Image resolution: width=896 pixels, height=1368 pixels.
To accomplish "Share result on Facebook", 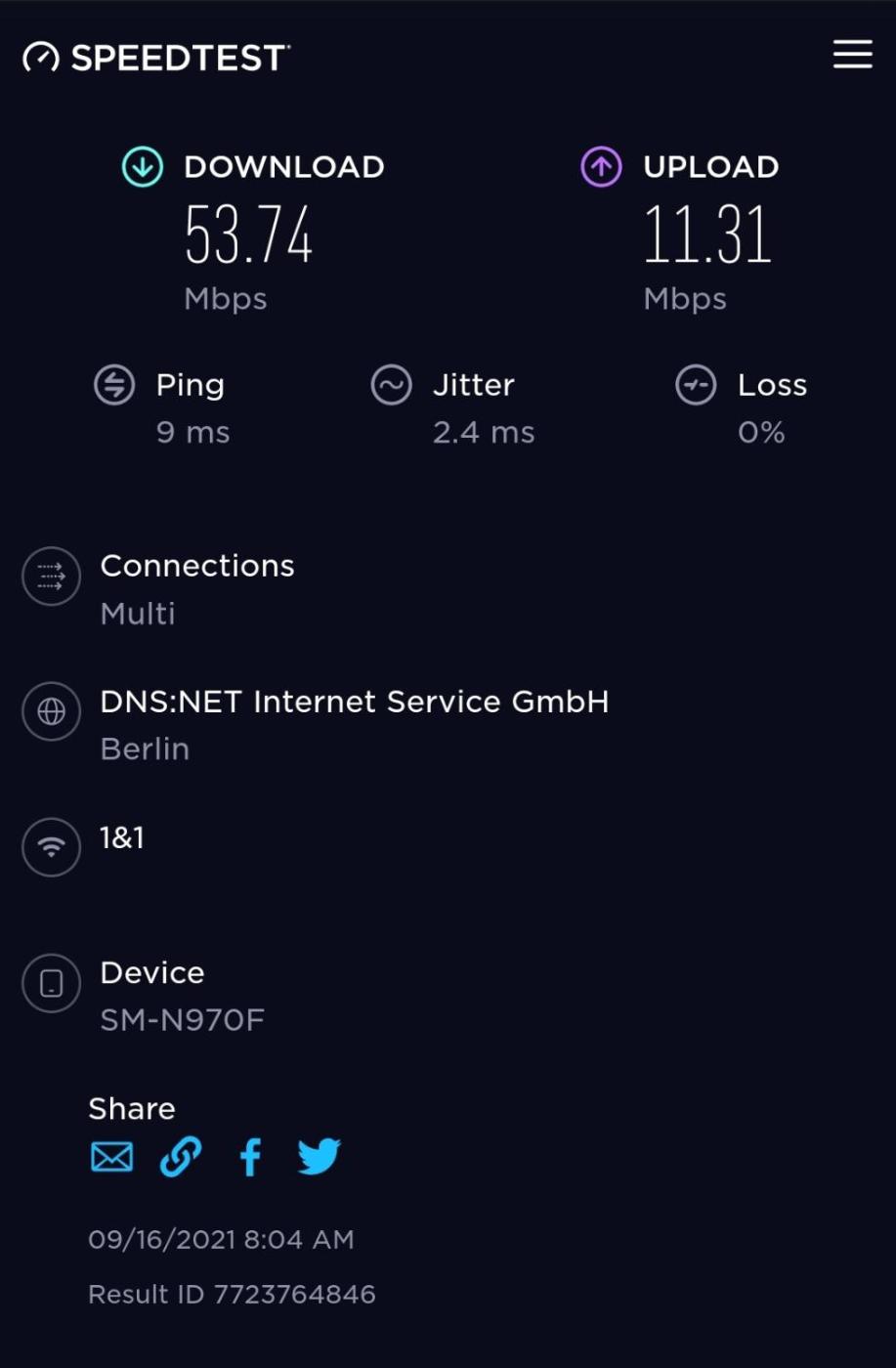I will [250, 1157].
